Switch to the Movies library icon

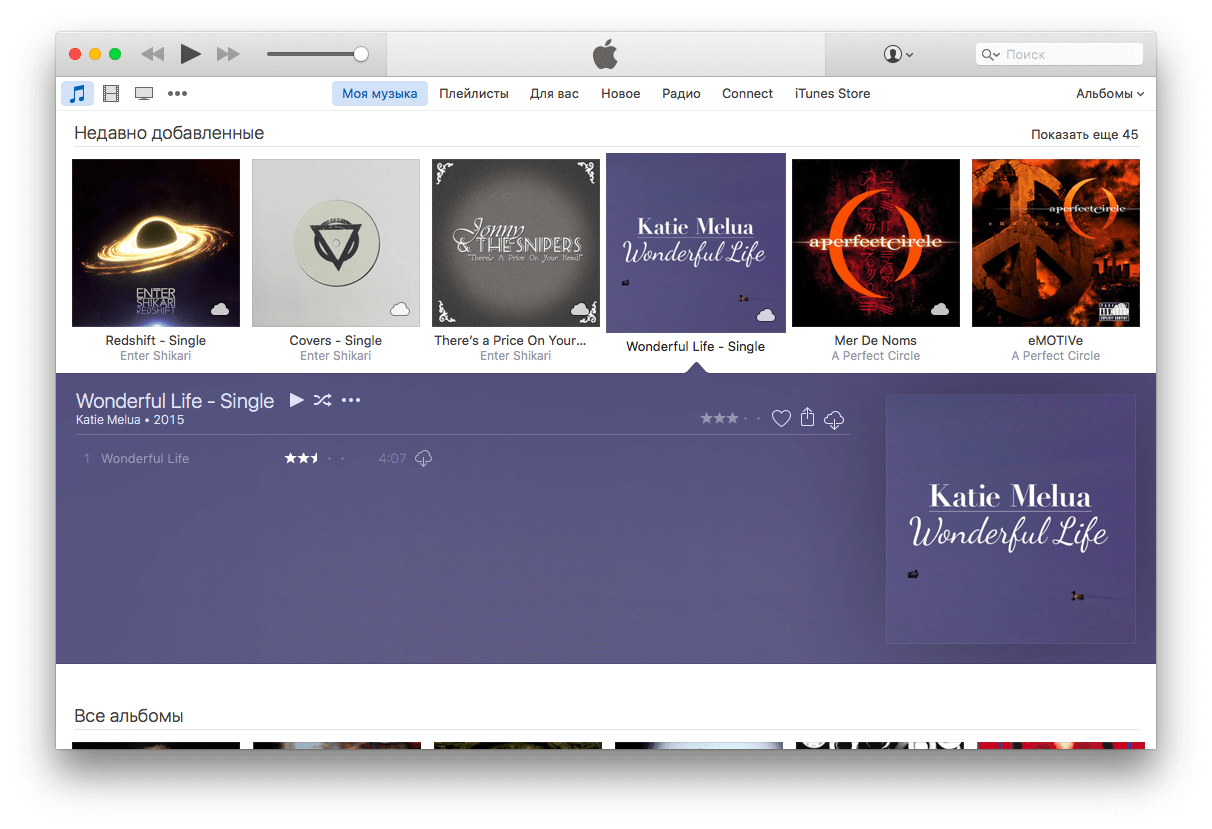(x=111, y=93)
